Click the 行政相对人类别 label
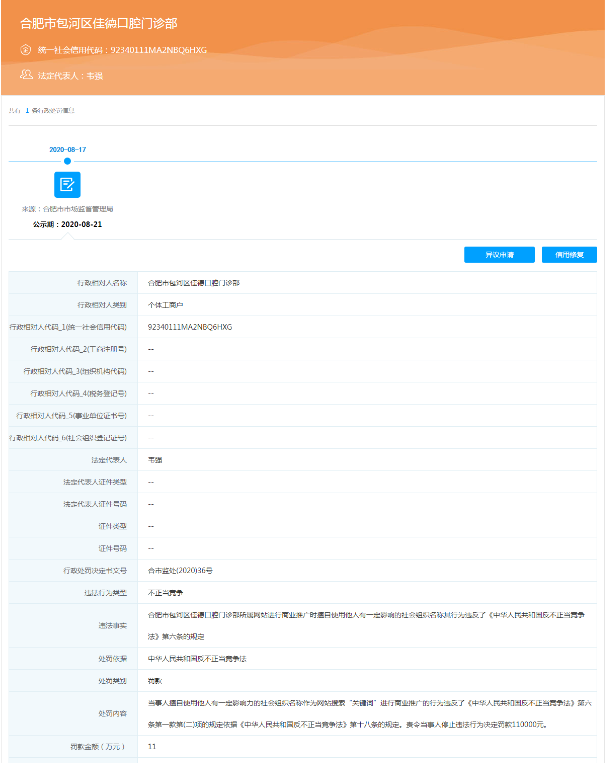The width and height of the screenshot is (607, 763). click(102, 305)
